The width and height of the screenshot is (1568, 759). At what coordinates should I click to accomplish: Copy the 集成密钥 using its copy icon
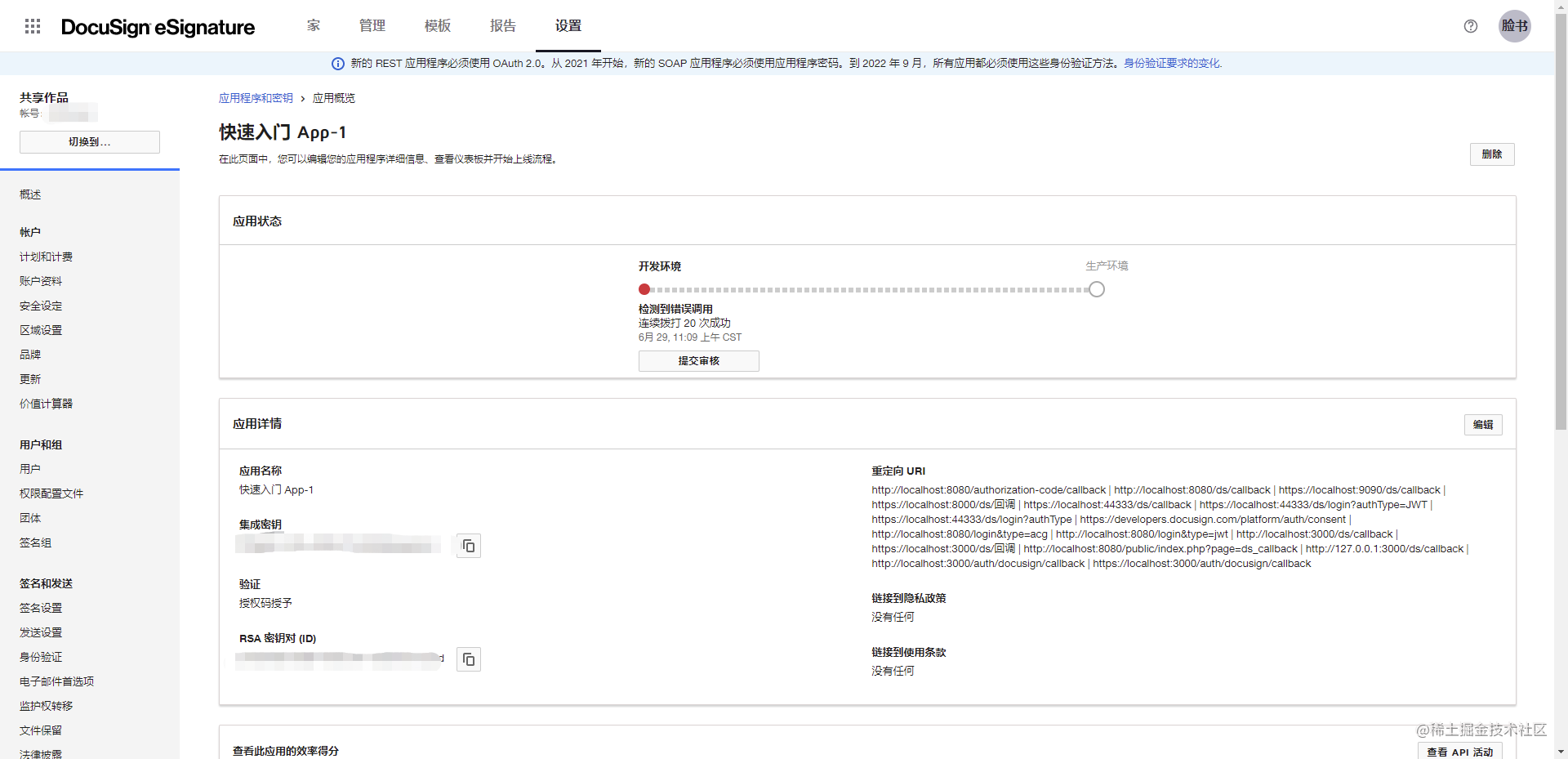pyautogui.click(x=468, y=545)
